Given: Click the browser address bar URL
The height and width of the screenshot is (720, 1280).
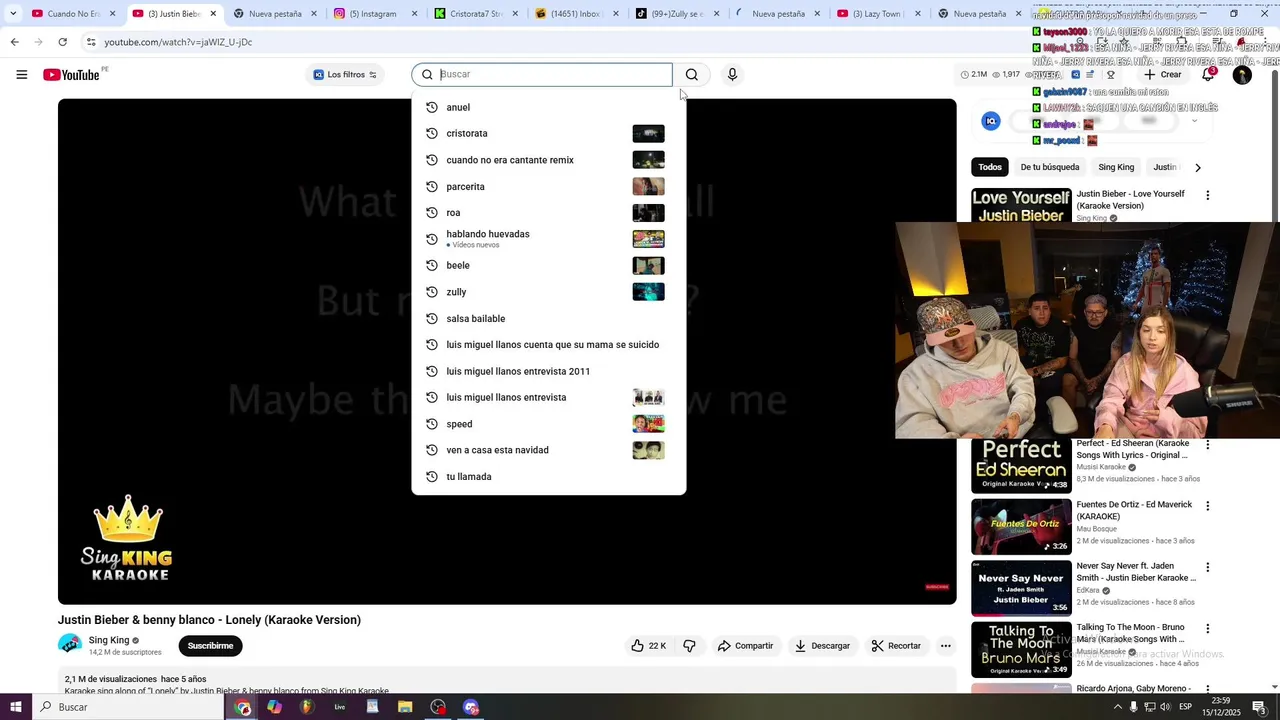Looking at the screenshot, I should click(x=178, y=42).
